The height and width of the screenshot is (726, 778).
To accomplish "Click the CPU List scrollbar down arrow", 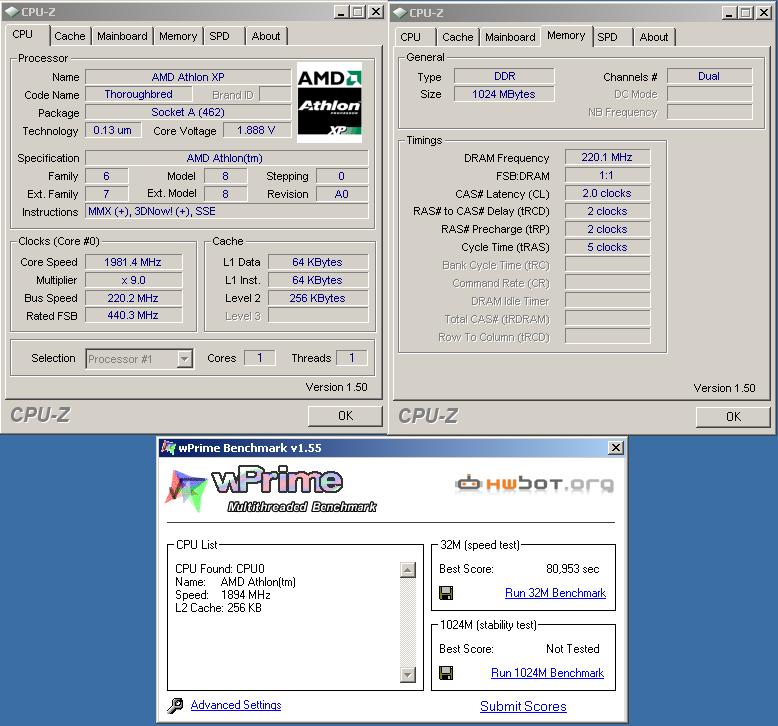I will pos(407,674).
